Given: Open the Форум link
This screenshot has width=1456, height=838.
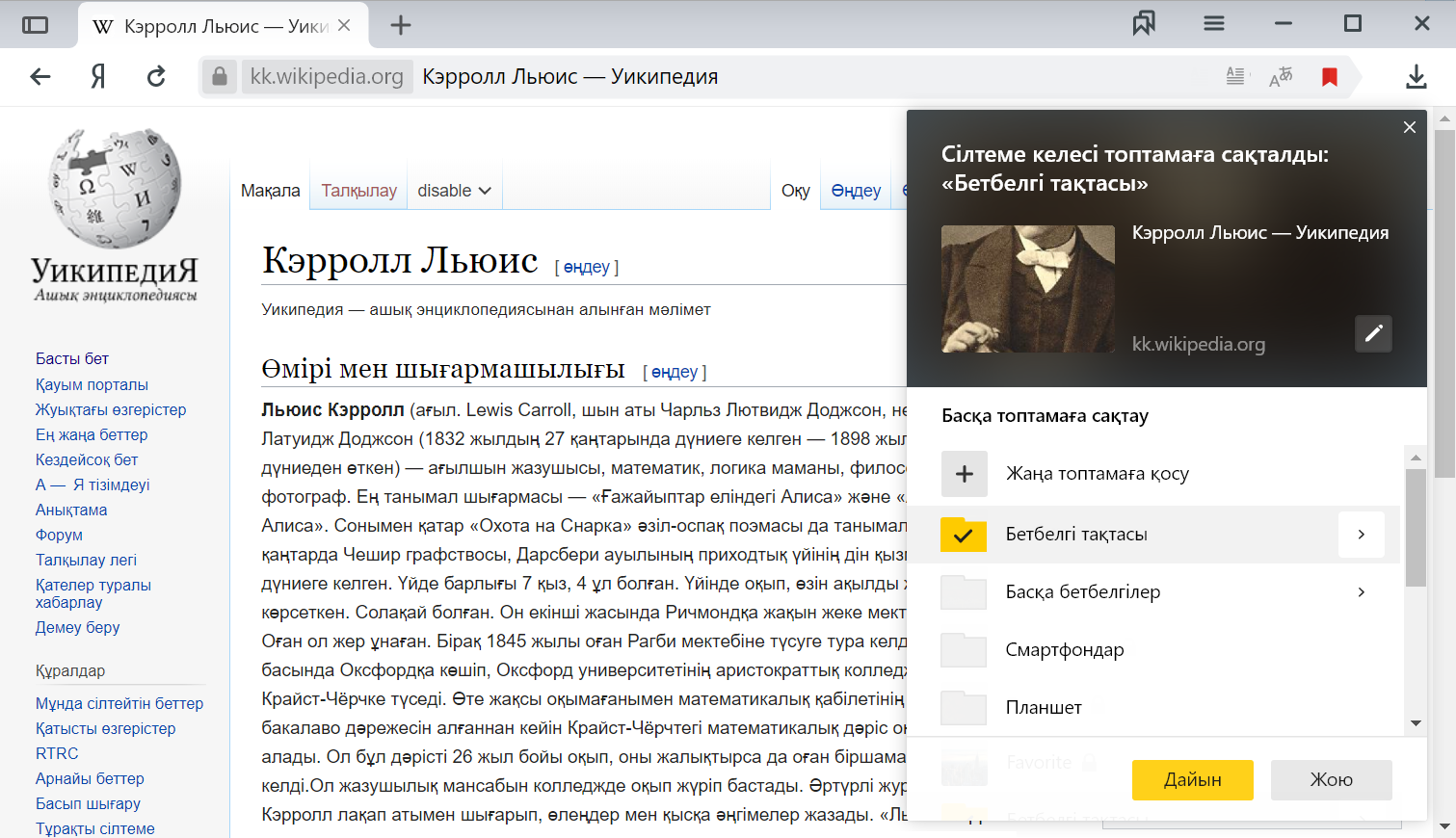Looking at the screenshot, I should pos(59,535).
